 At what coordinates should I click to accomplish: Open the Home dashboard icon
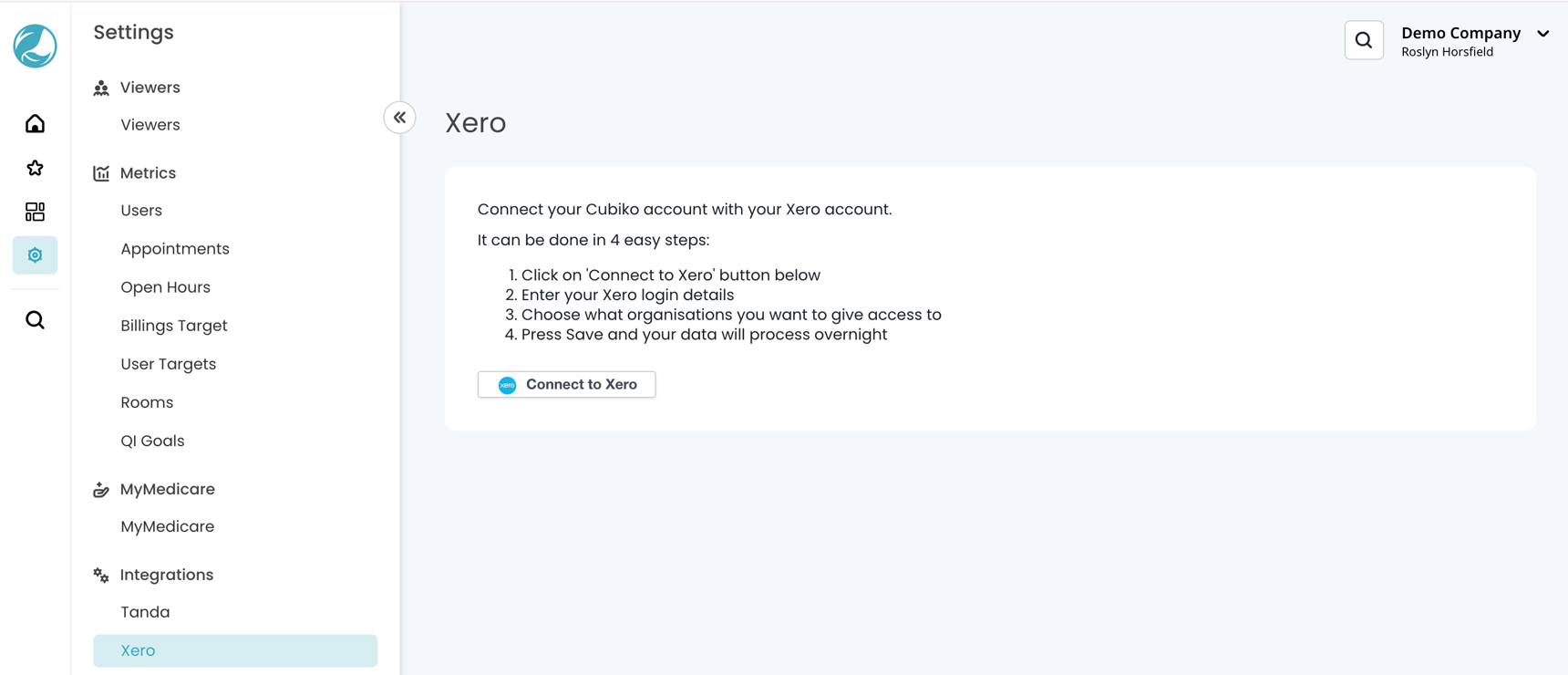pos(34,123)
